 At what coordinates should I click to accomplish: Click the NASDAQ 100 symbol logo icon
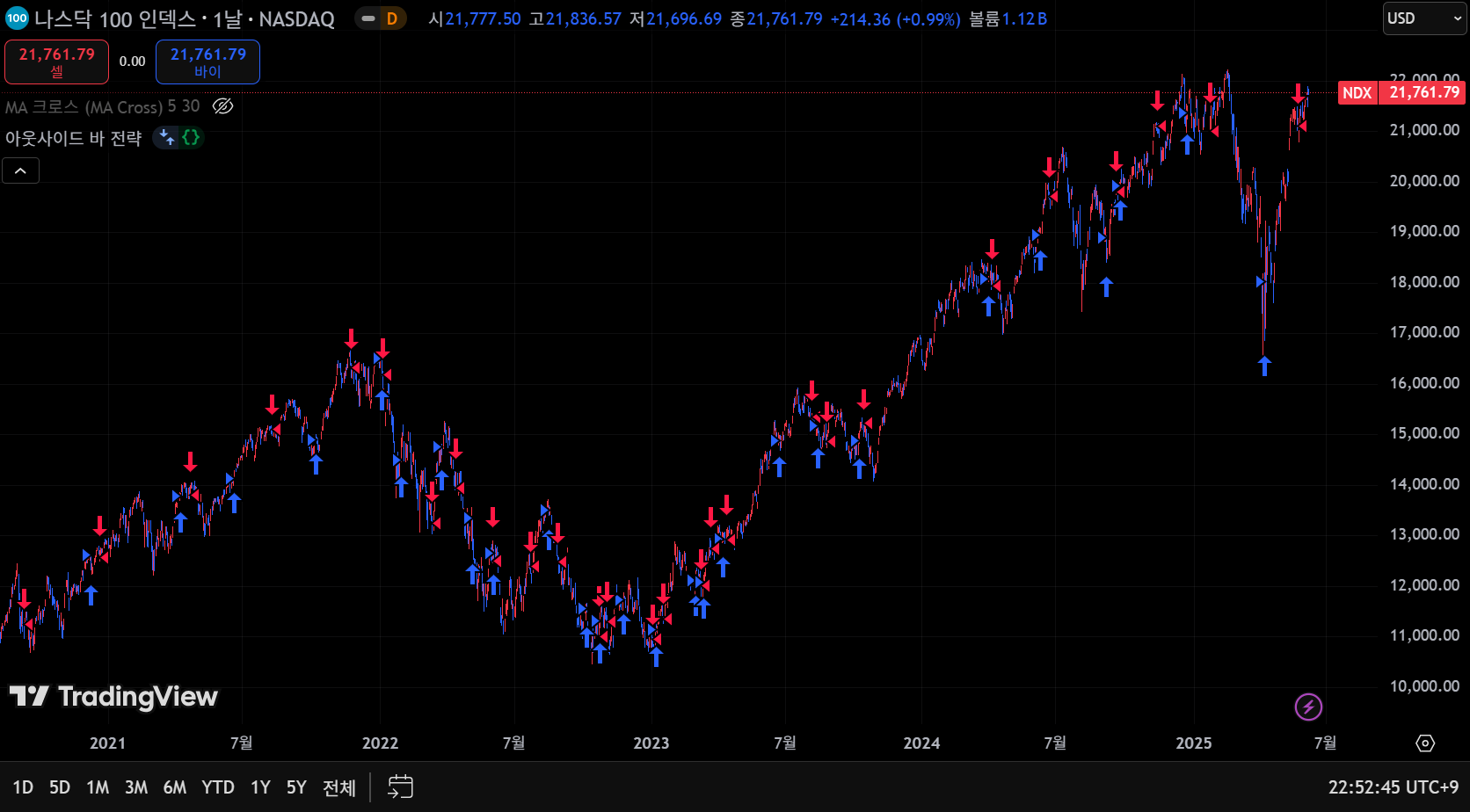[17, 18]
